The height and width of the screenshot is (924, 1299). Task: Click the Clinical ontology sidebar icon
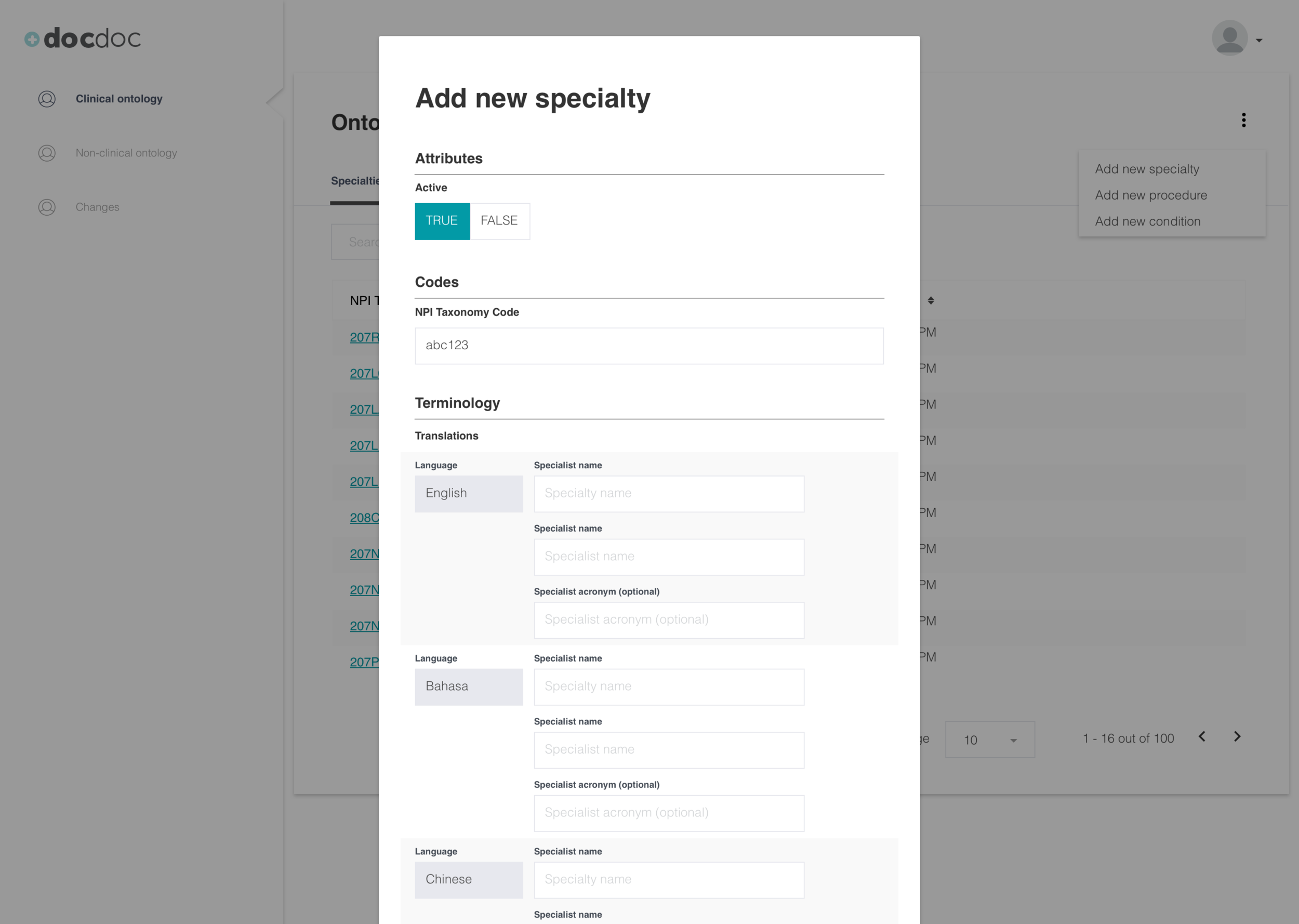[47, 99]
